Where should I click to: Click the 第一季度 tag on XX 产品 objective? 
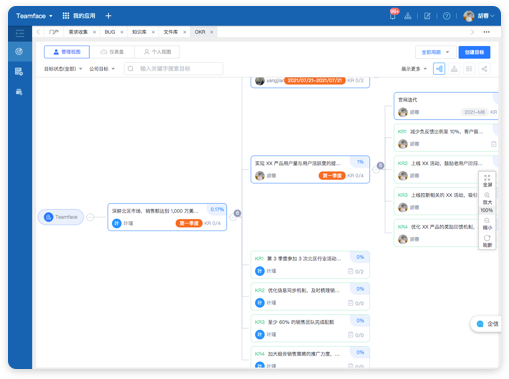332,176
